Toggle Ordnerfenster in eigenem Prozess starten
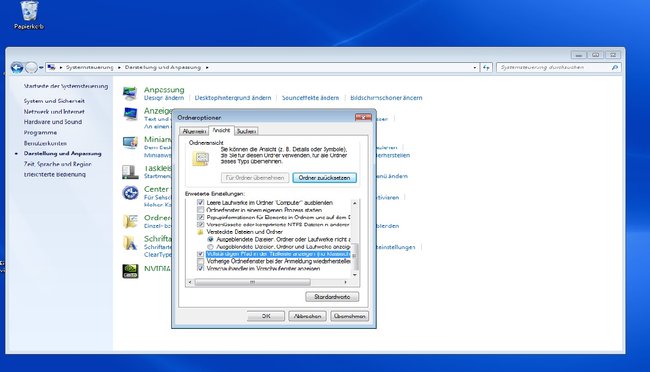The image size is (650, 372). [201, 210]
